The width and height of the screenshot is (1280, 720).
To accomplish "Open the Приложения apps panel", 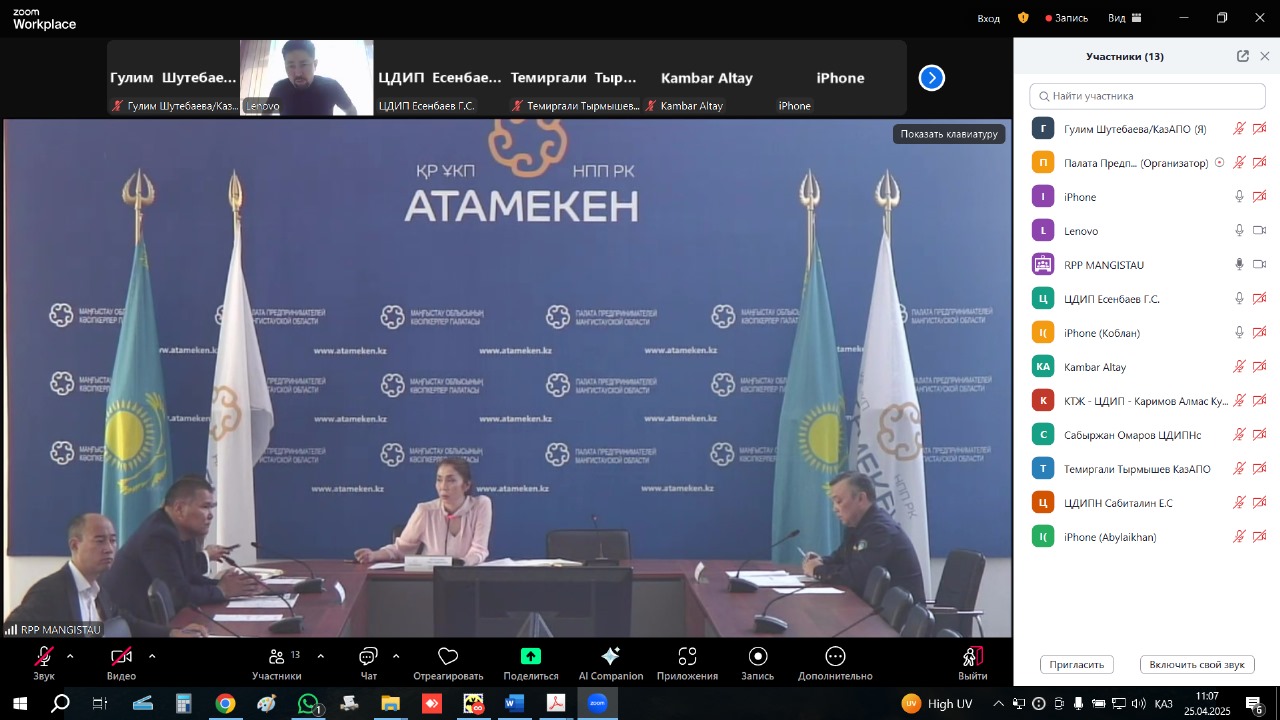I will (x=687, y=664).
